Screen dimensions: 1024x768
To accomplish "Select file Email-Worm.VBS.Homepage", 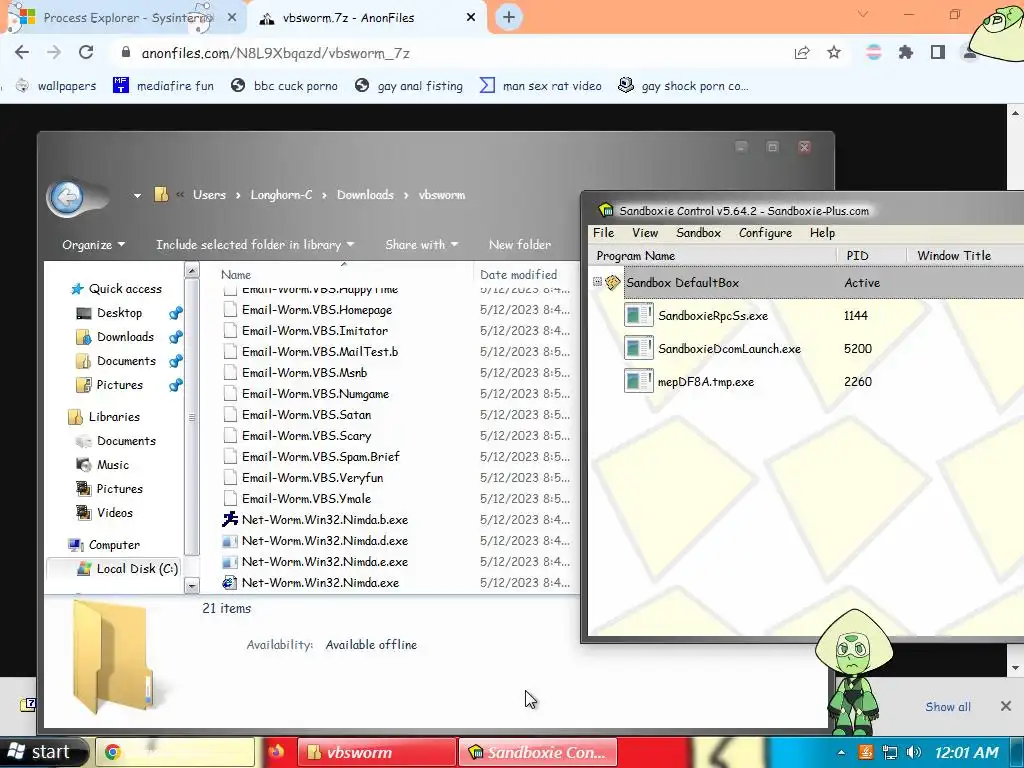I will coord(317,310).
